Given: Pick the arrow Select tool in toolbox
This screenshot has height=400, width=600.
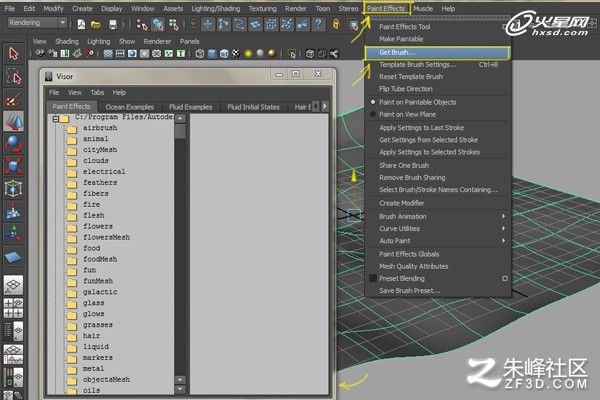Looking at the screenshot, I should coord(13,53).
